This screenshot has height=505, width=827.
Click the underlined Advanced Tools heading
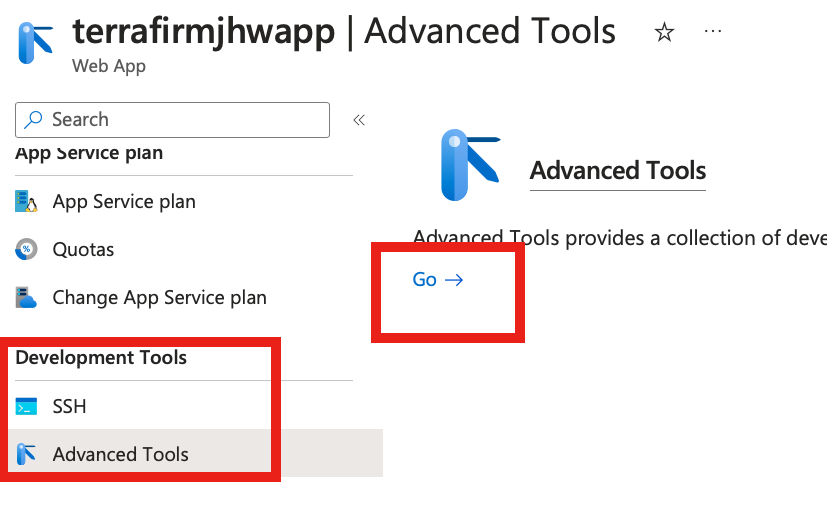tap(617, 170)
